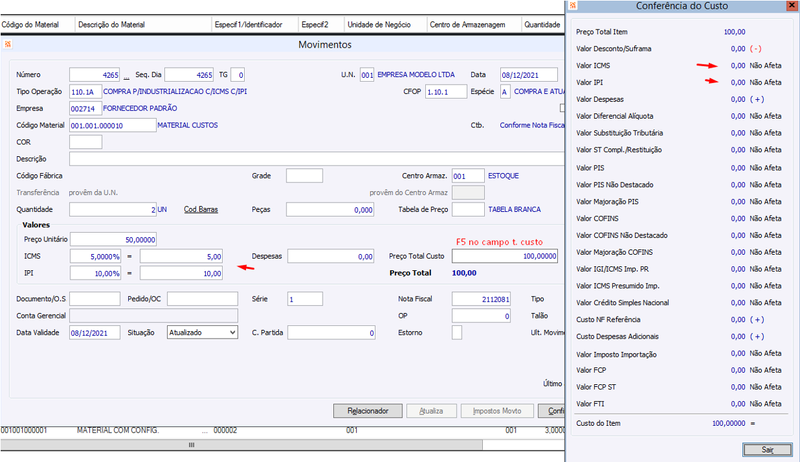Click the ICMS value field 5,00
Screen dimensions: 800x462
[x=181, y=256]
